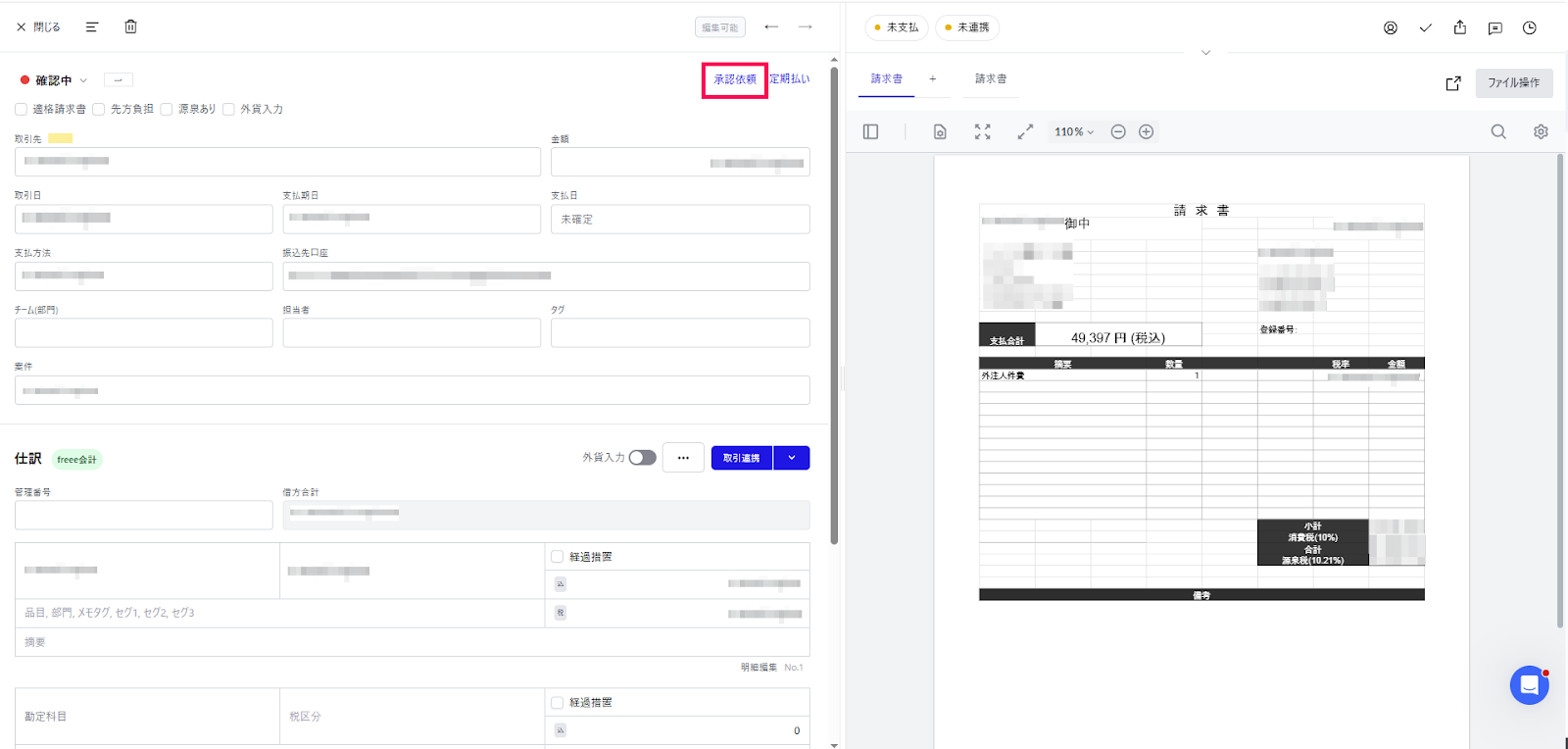Open the history clock icon
Screen dimensions: 1568x749
pyautogui.click(x=1530, y=27)
